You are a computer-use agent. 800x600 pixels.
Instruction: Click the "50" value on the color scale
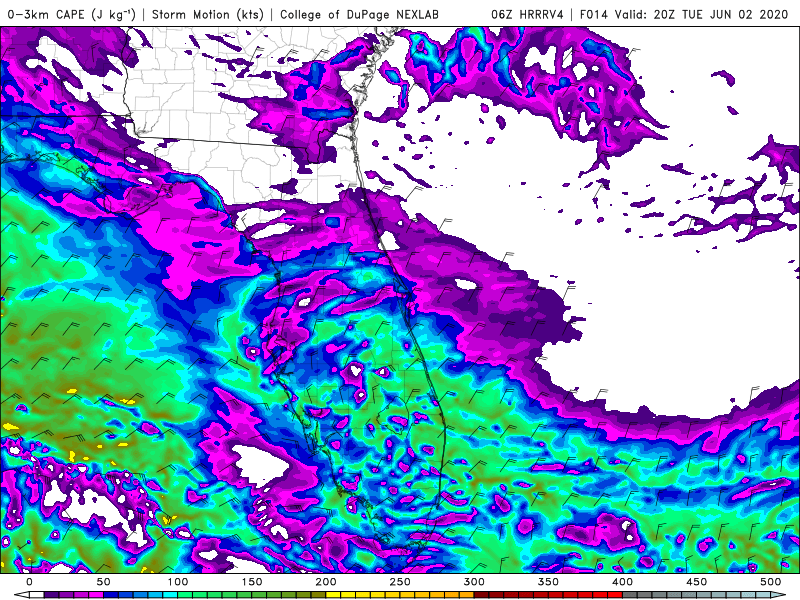pos(104,582)
